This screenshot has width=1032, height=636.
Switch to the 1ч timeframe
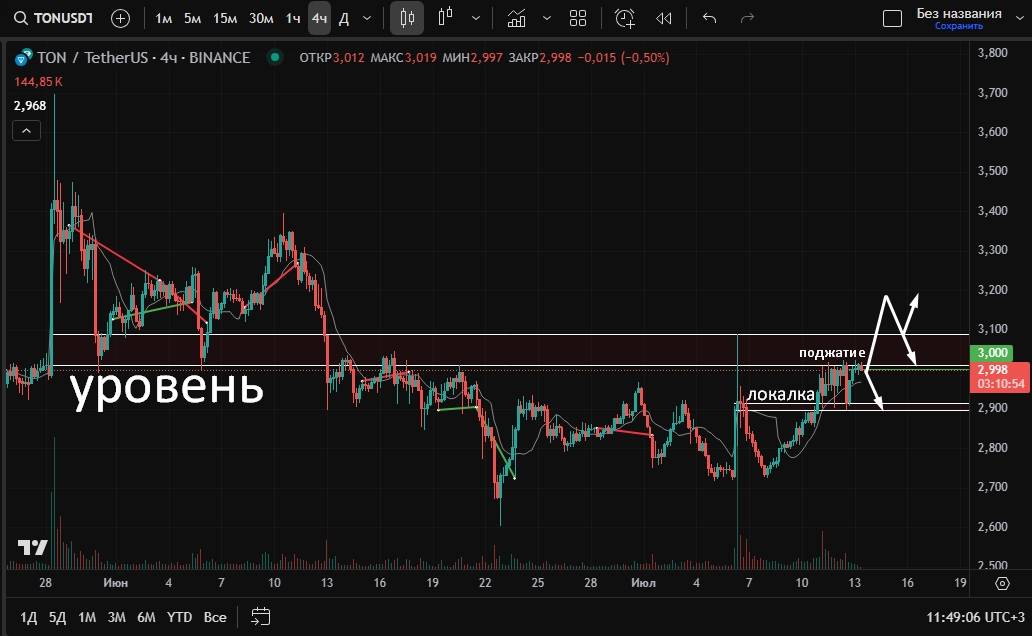(293, 18)
